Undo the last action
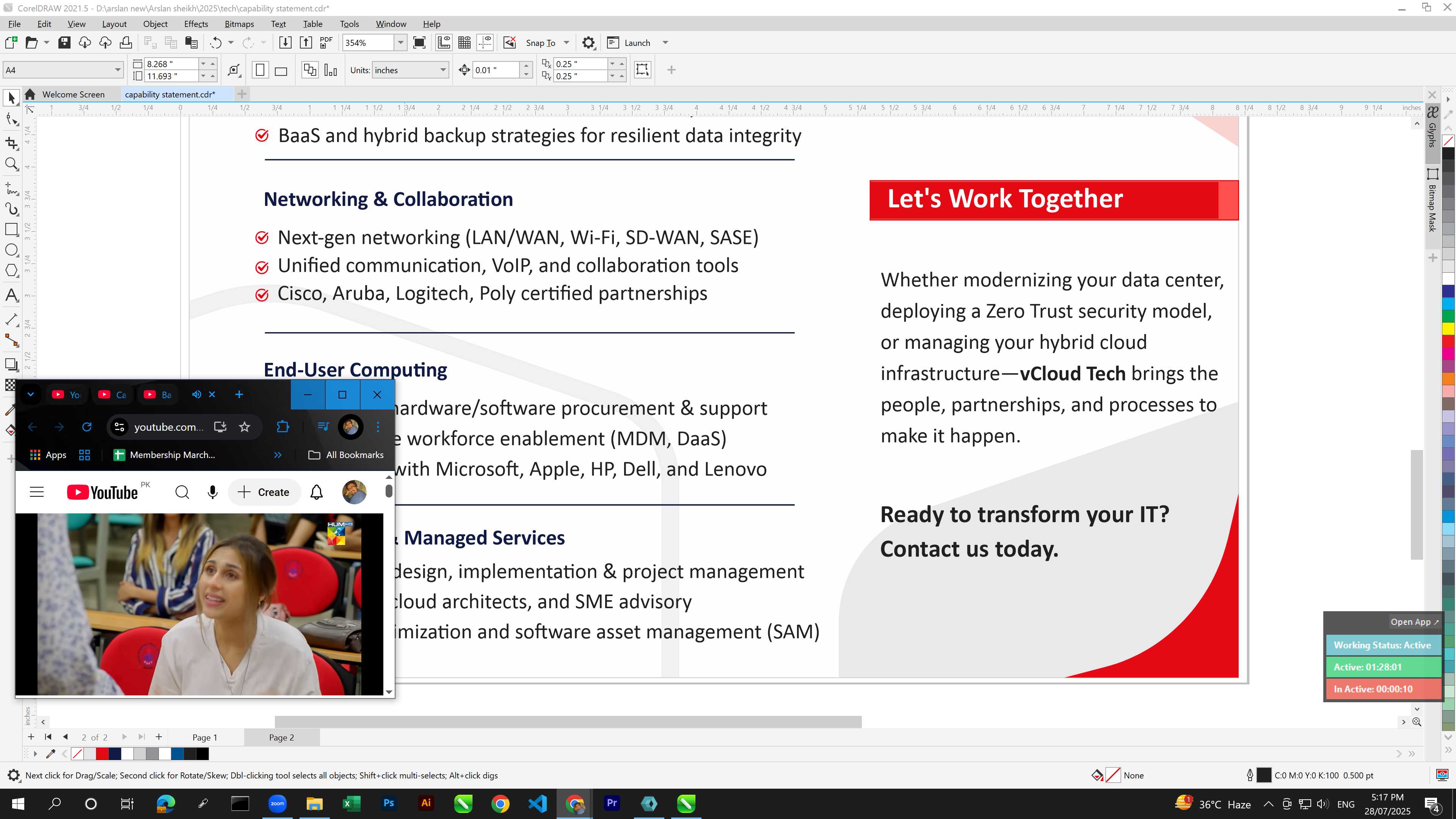The height and width of the screenshot is (819, 1456). 216,43
